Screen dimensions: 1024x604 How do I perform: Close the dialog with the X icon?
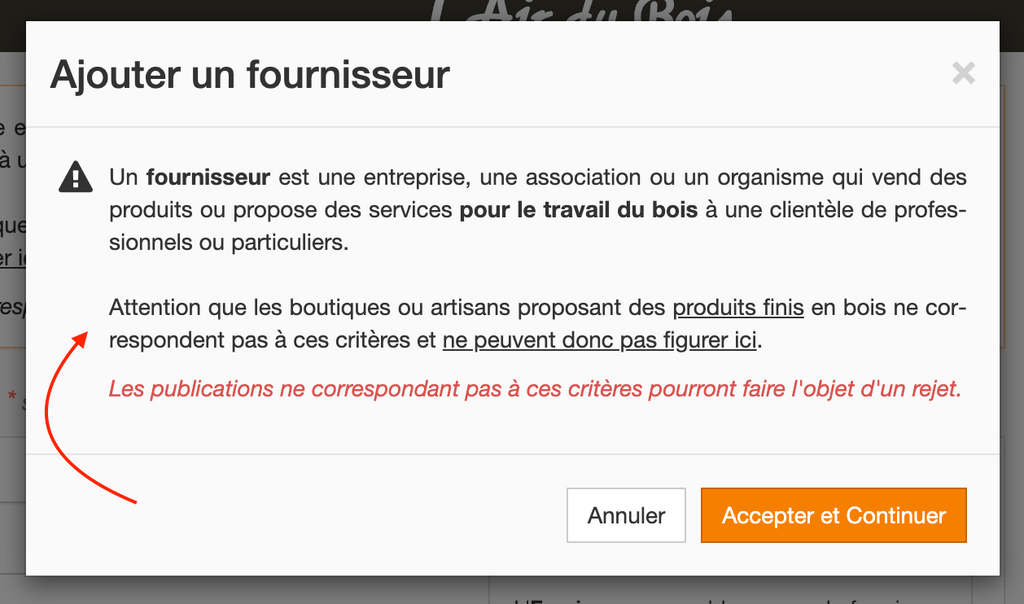pyautogui.click(x=963, y=73)
